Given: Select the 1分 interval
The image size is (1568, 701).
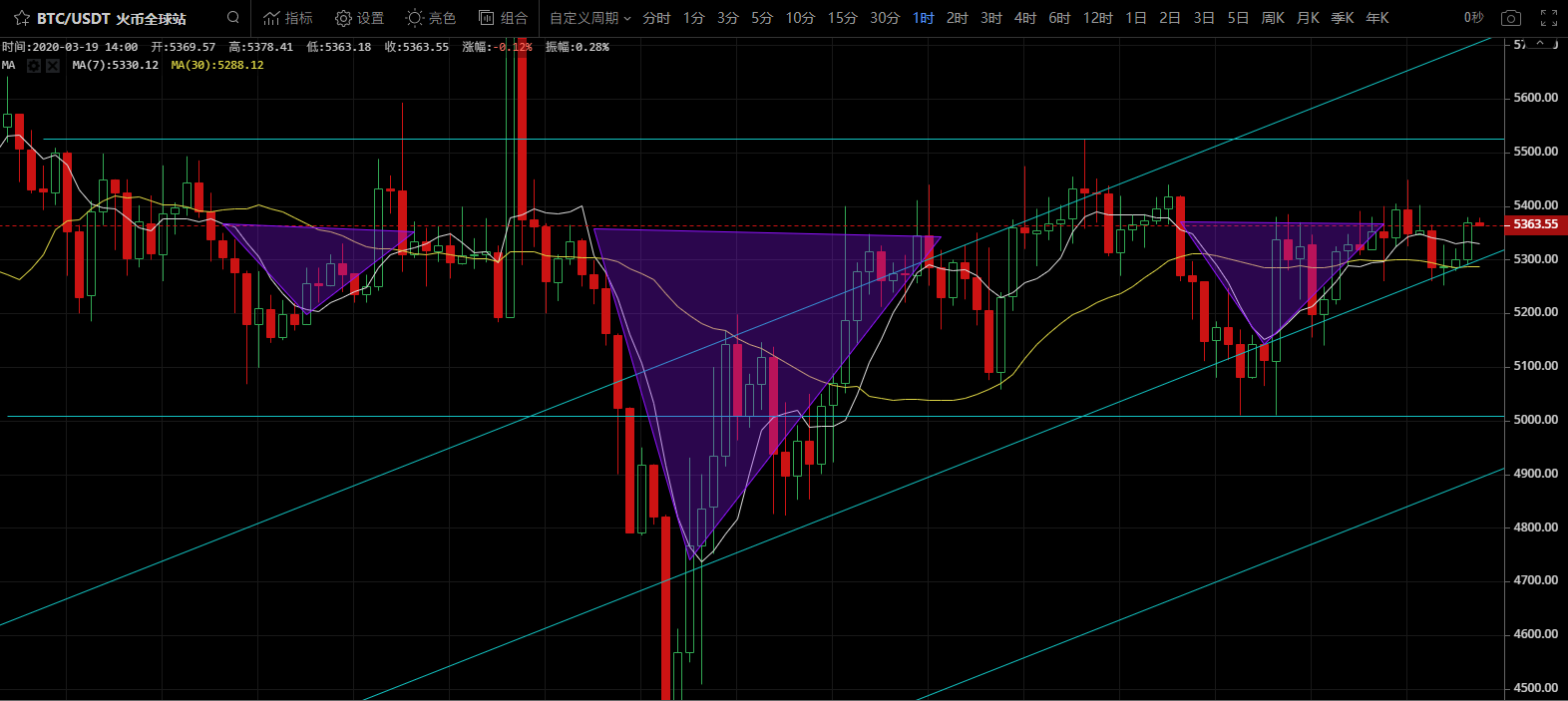Looking at the screenshot, I should [x=694, y=18].
